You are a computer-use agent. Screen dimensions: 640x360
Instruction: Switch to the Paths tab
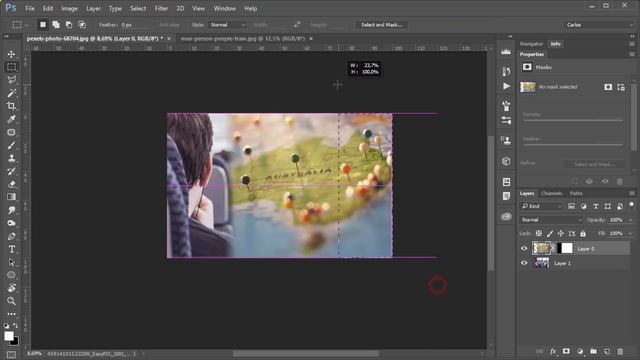576,193
